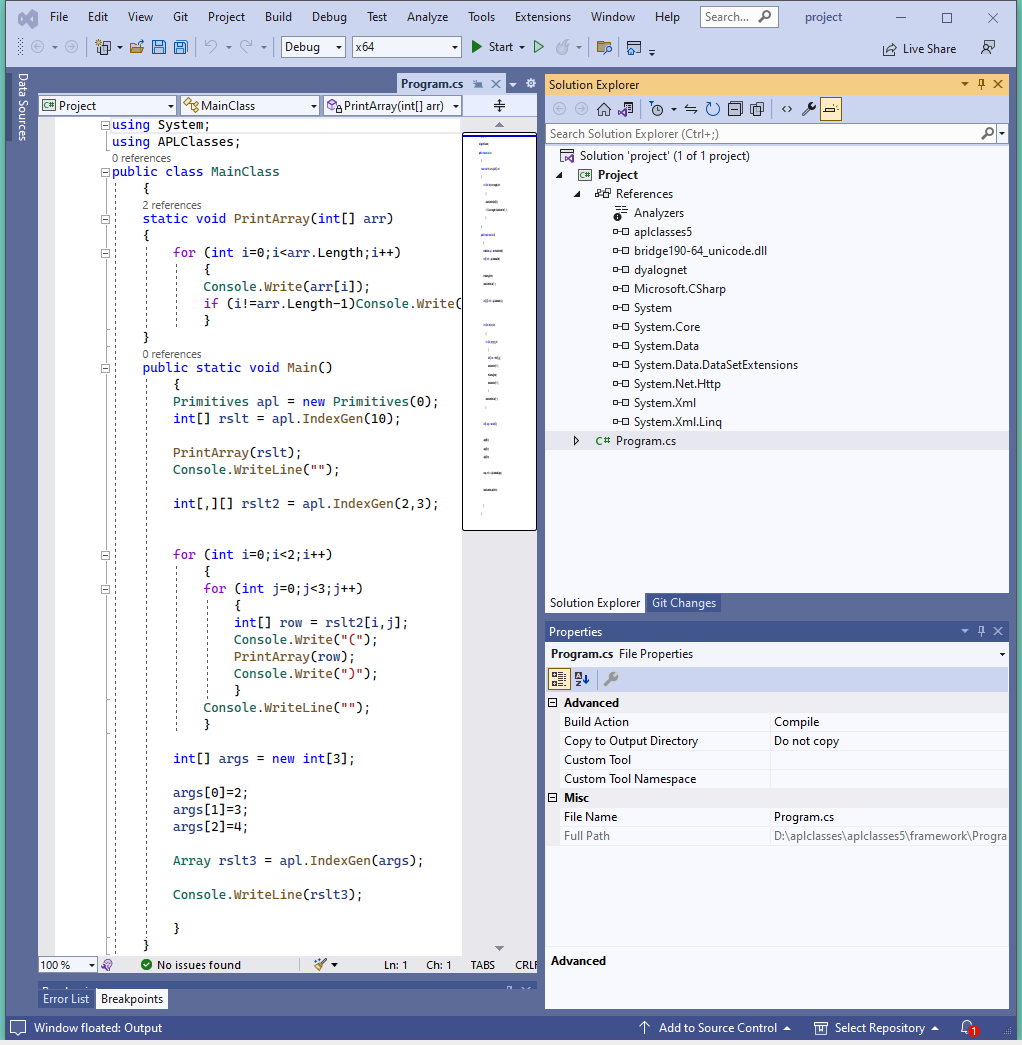
Task: Open the notifications bell in status bar
Action: click(x=967, y=1027)
